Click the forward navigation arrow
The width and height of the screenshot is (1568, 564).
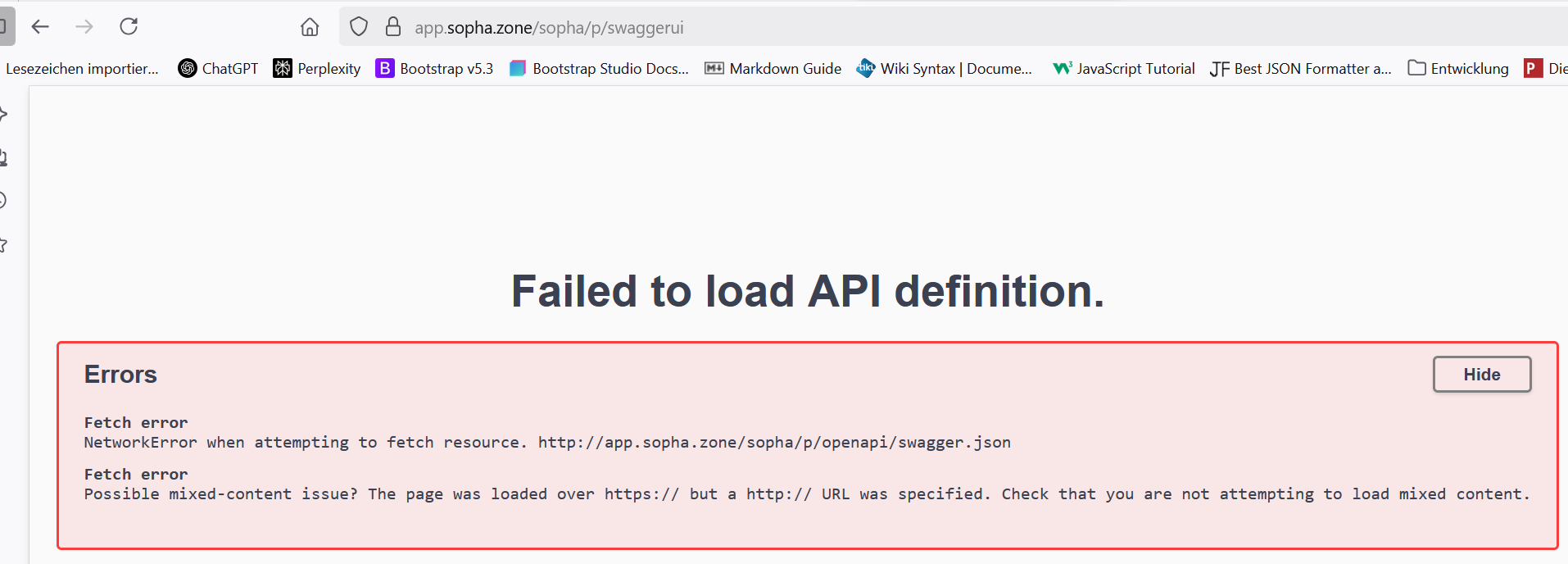84,27
